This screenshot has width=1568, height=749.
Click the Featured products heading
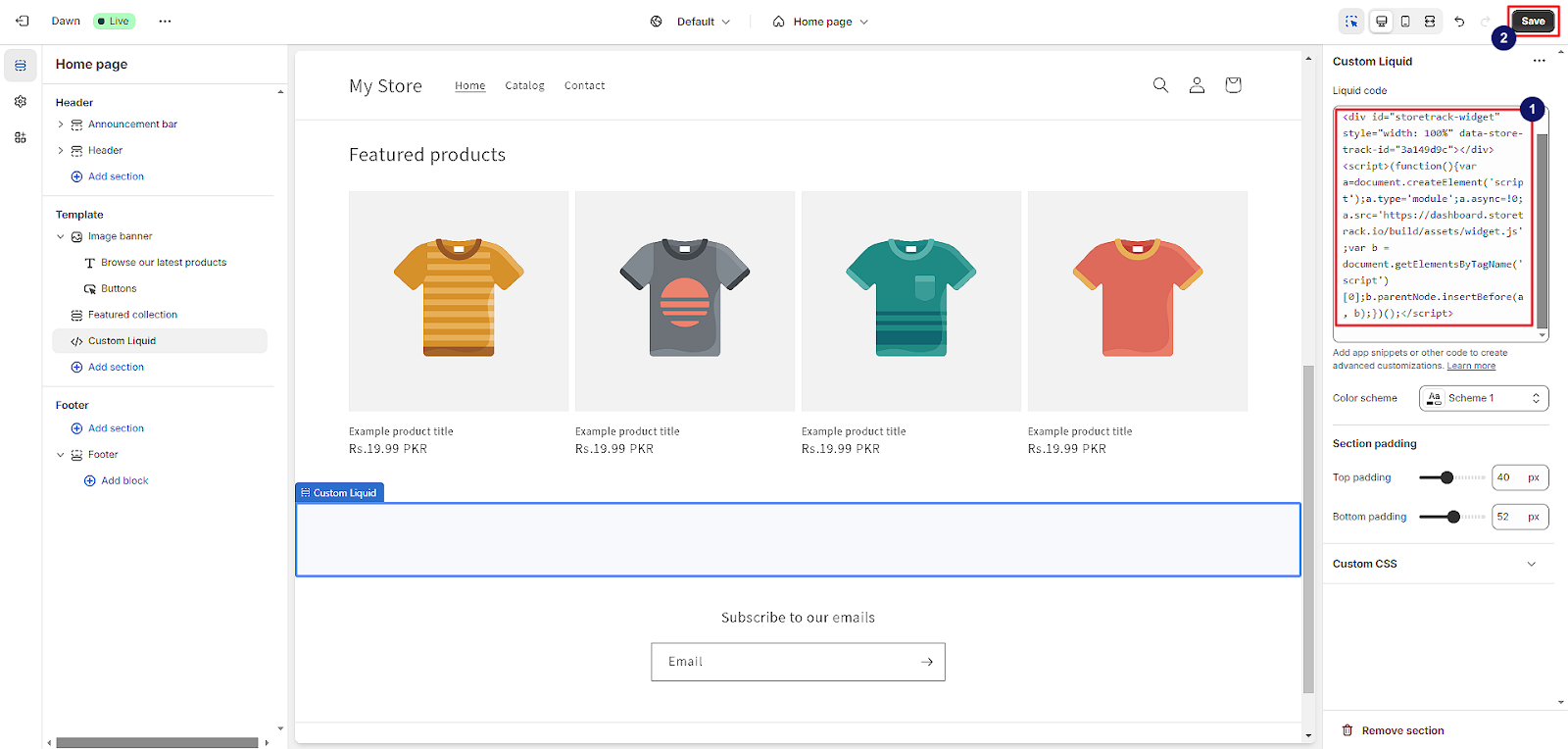(427, 155)
